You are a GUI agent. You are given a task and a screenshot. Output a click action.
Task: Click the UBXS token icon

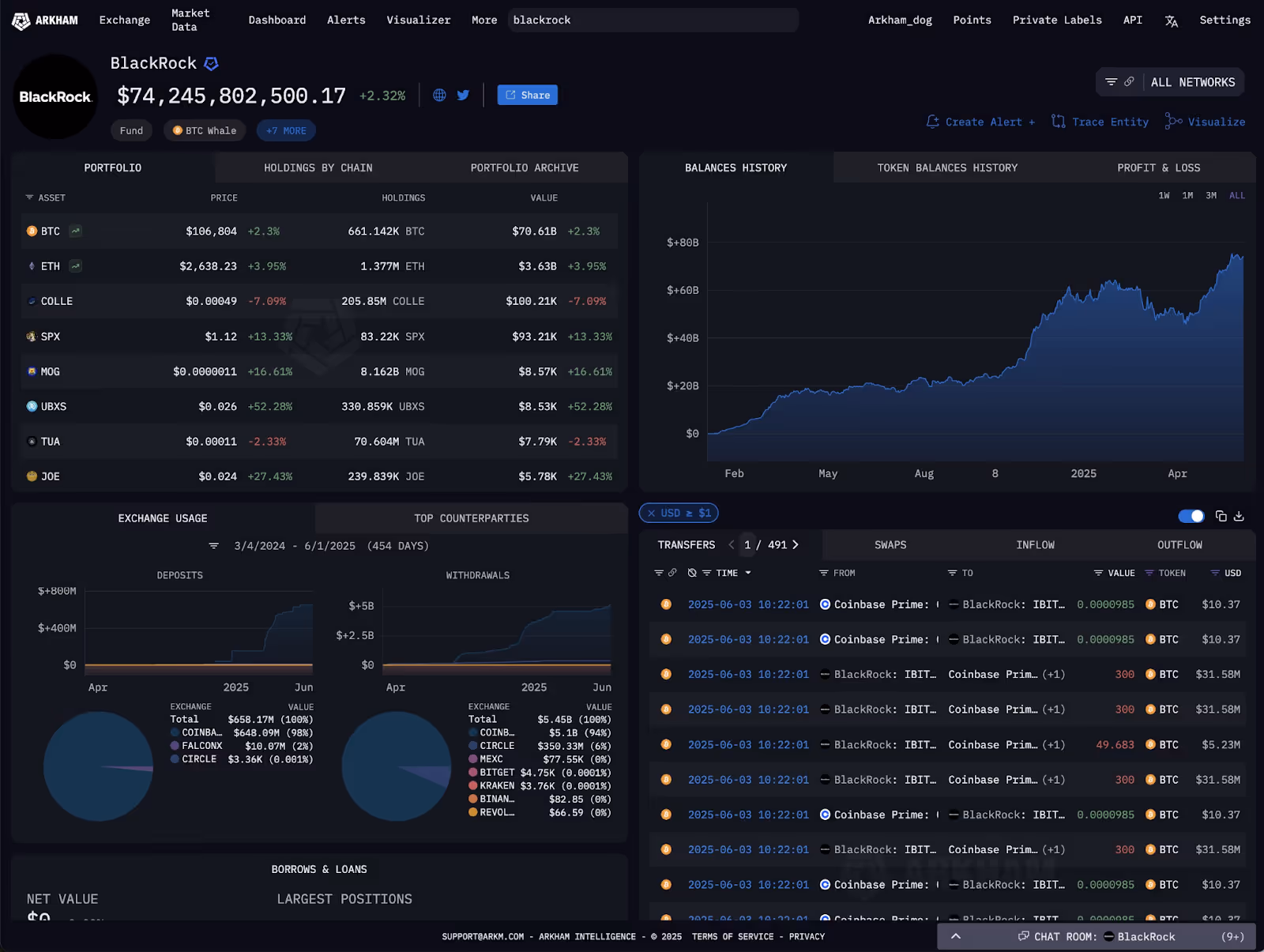32,406
